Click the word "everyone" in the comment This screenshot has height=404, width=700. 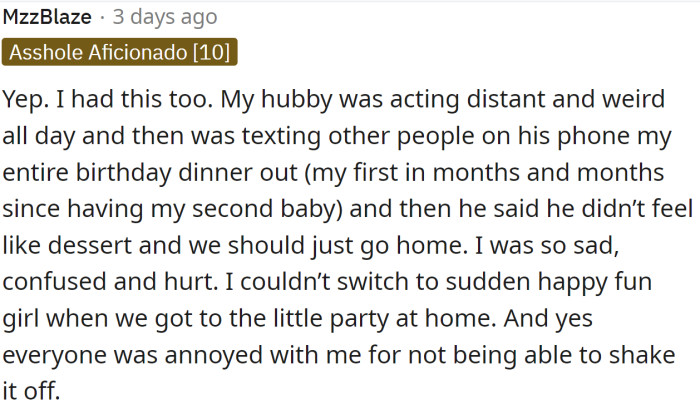coord(59,354)
